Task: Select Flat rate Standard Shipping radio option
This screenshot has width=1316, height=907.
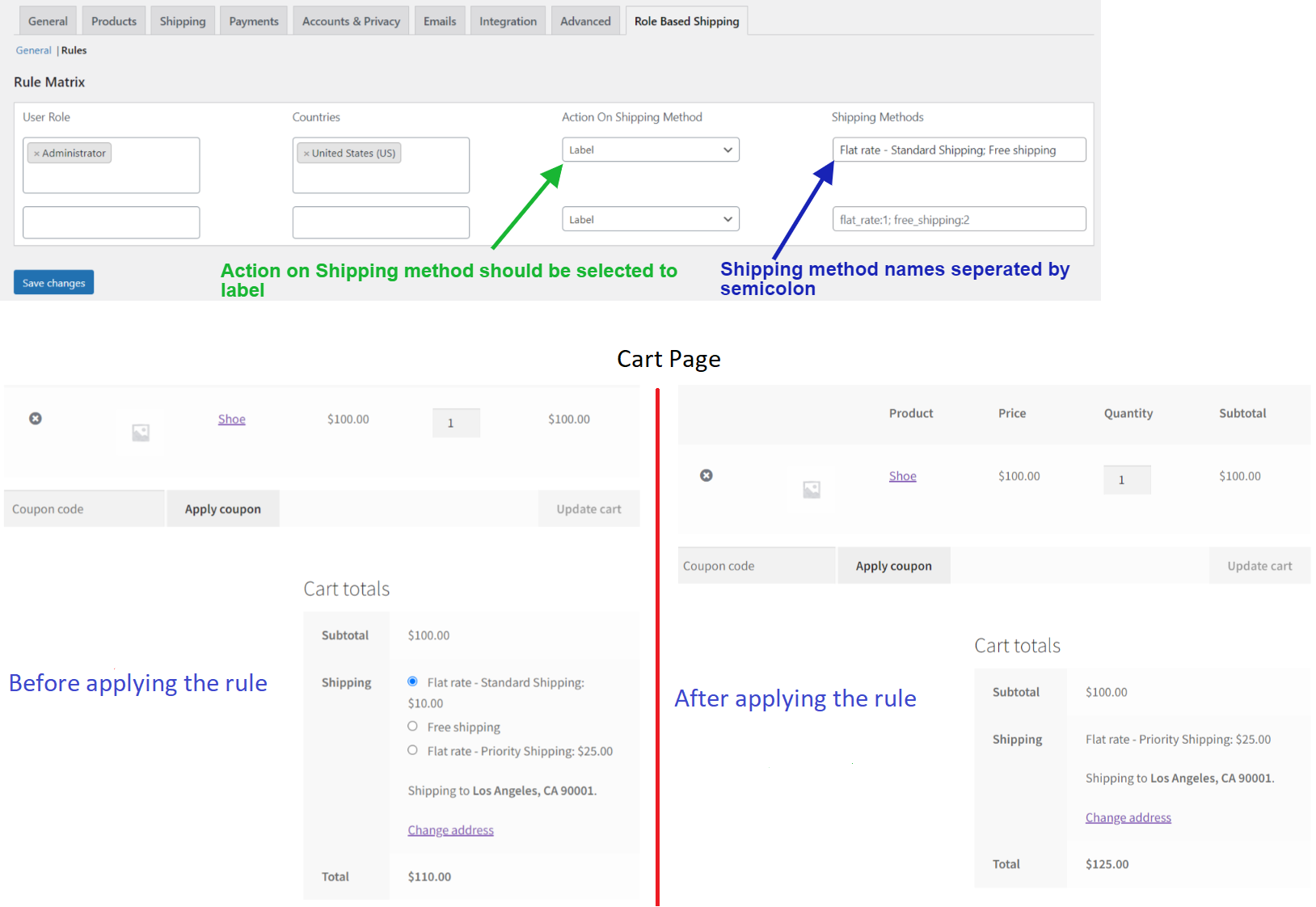Action: tap(412, 681)
